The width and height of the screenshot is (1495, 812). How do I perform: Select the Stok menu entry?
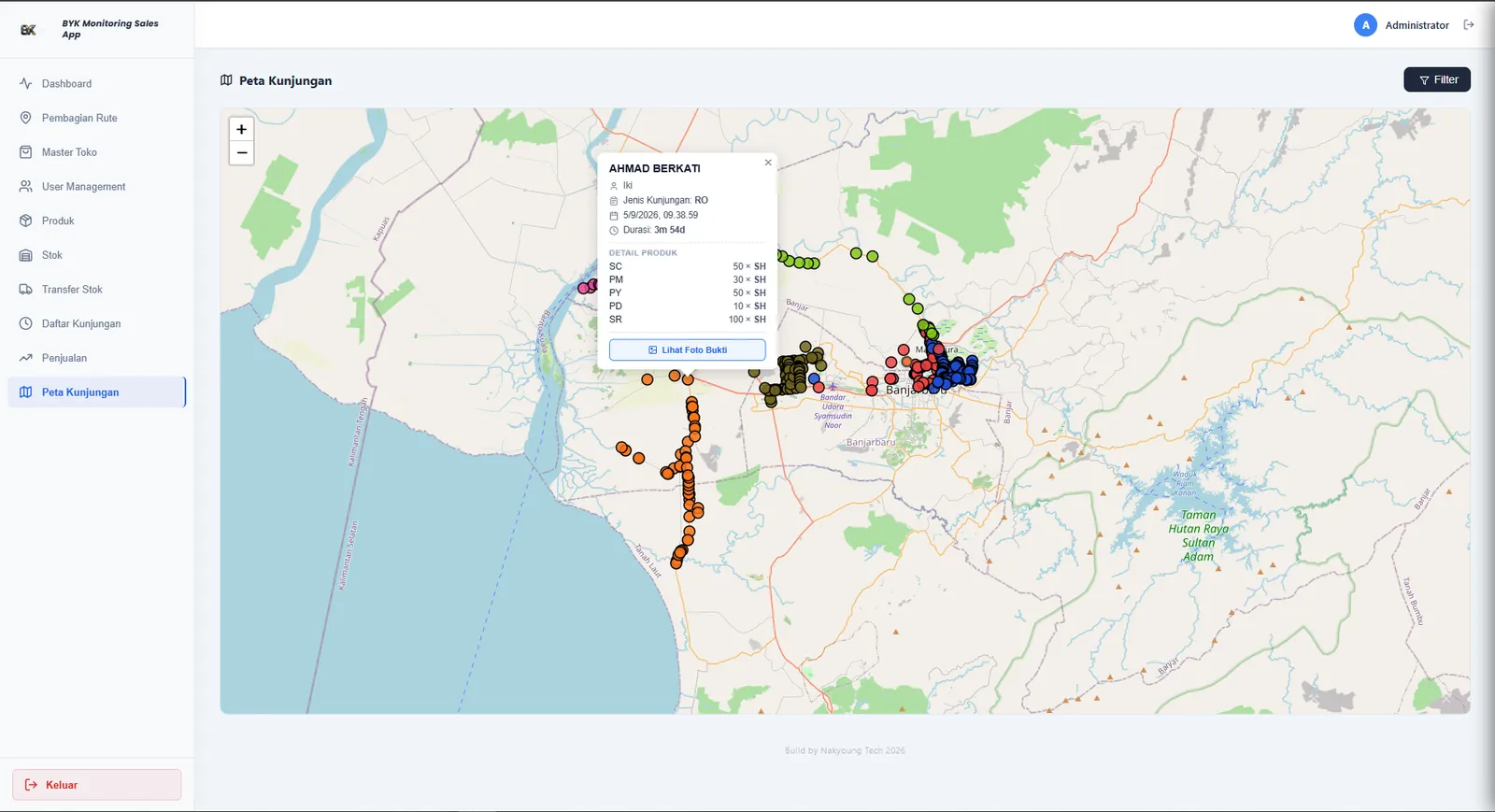pyautogui.click(x=97, y=255)
